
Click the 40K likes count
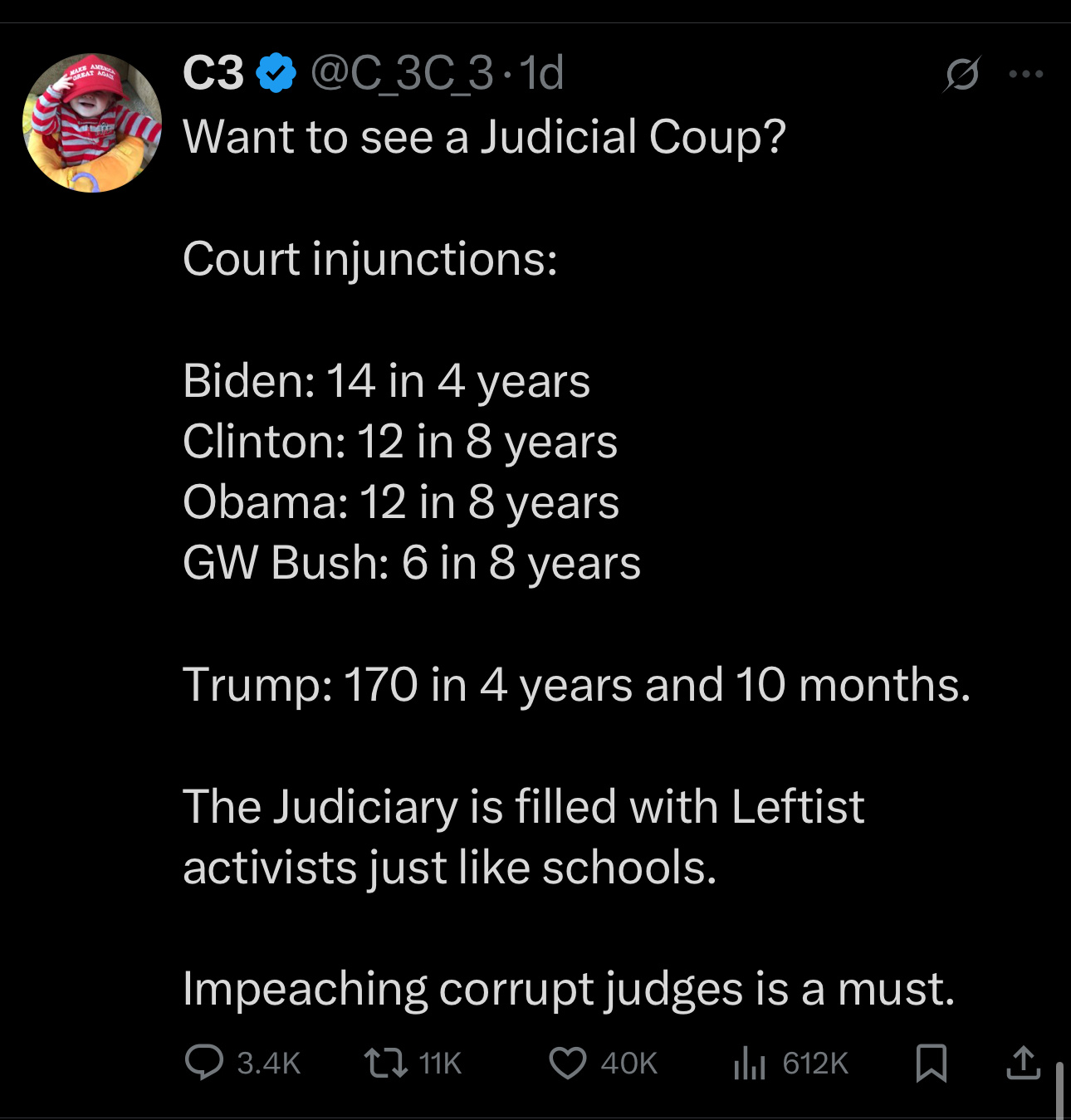pos(628,1064)
